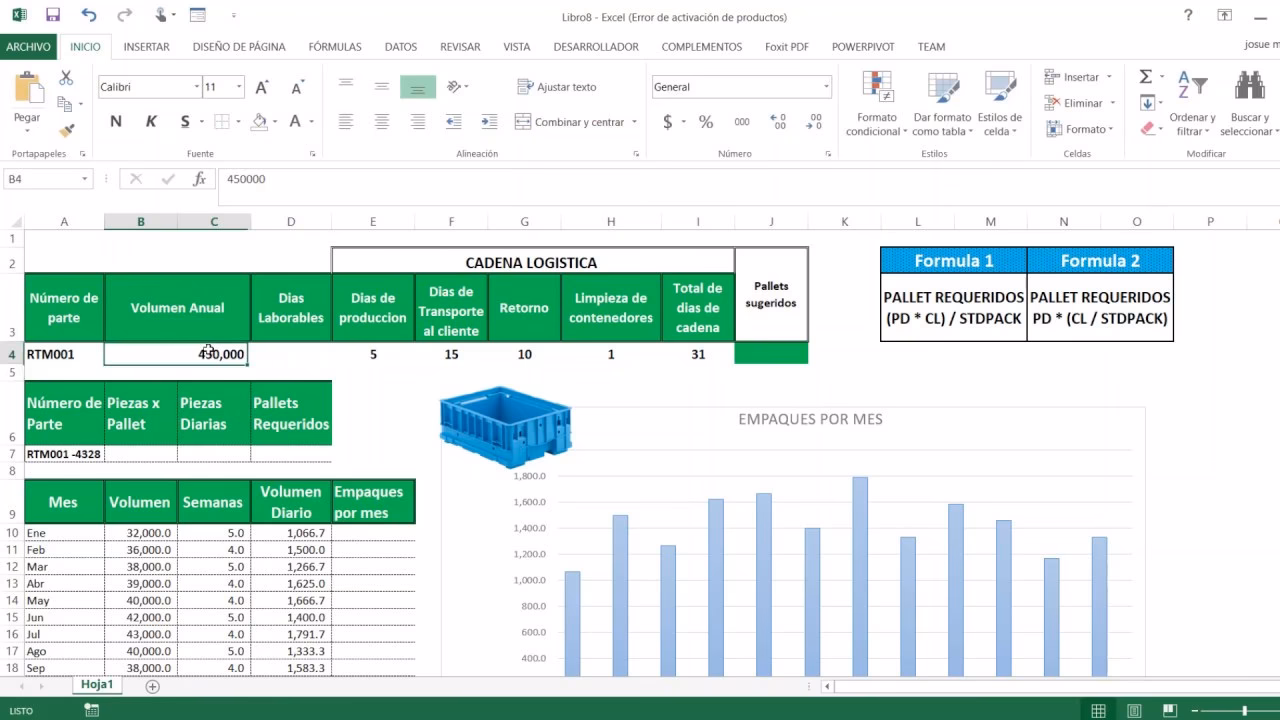Open the FÓRMULAS ribbon tab
This screenshot has height=720, width=1280.
[x=335, y=47]
